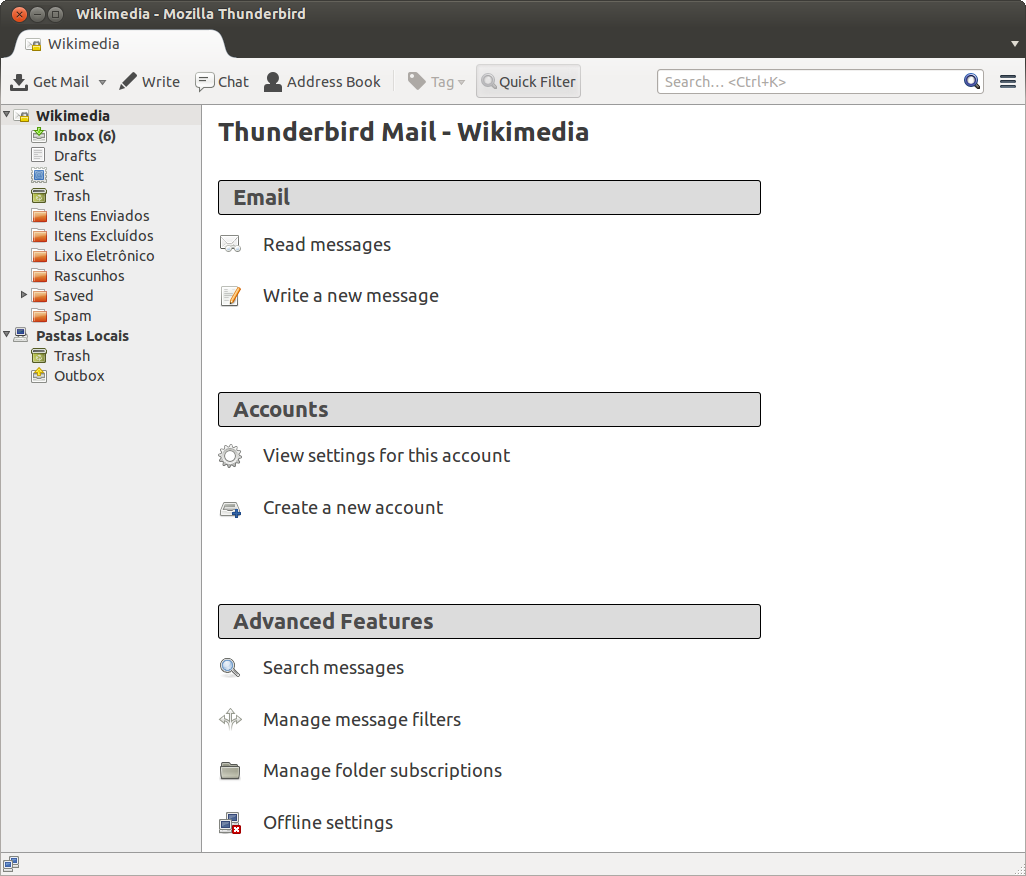Click the Manage message filters arrows icon
The width and height of the screenshot is (1026, 876).
tap(230, 720)
